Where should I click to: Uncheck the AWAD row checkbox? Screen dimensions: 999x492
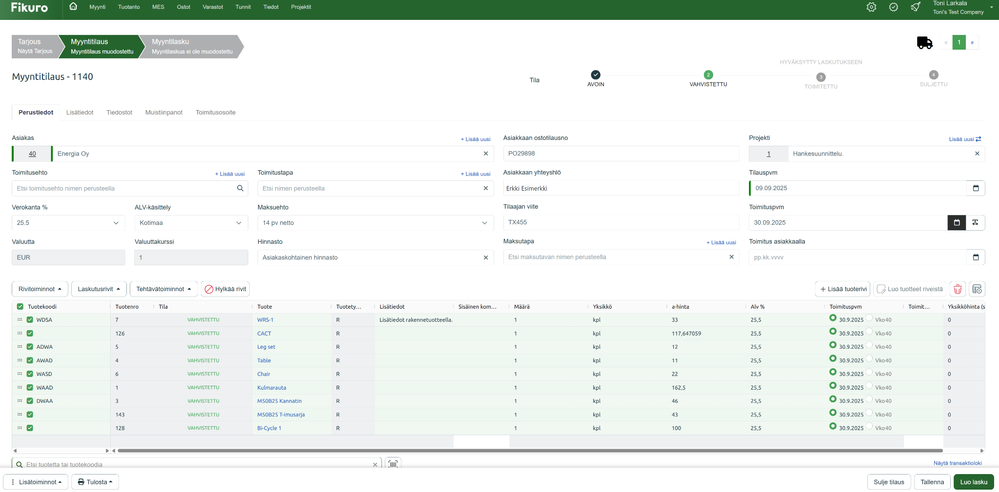click(x=29, y=360)
